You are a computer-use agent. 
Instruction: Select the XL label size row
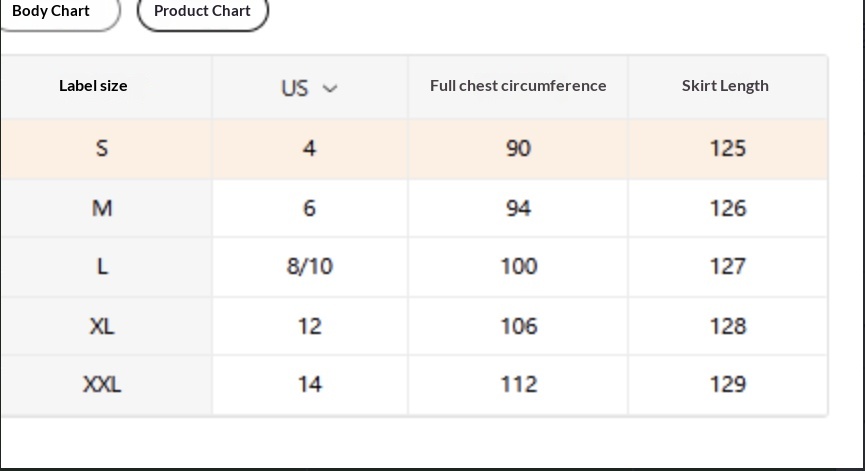[102, 326]
